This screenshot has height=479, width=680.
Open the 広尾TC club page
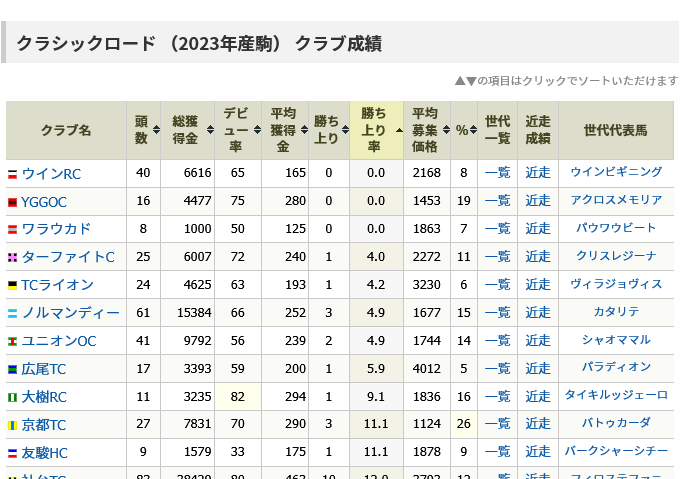[x=43, y=370]
